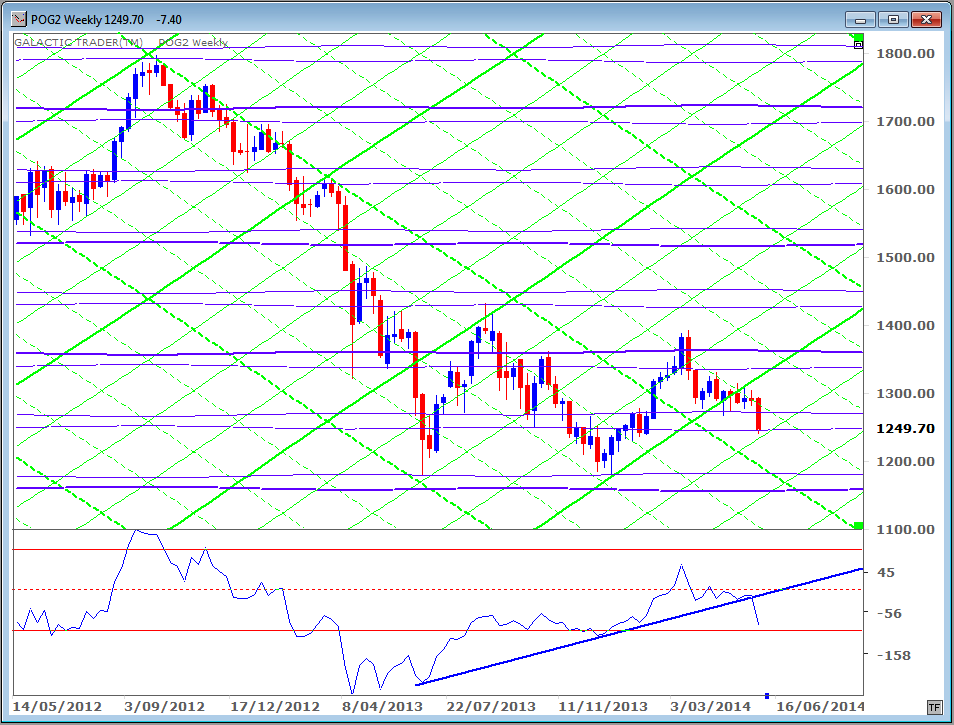Click the 11/11/2013 date label
This screenshot has height=725, width=954.
coord(603,707)
